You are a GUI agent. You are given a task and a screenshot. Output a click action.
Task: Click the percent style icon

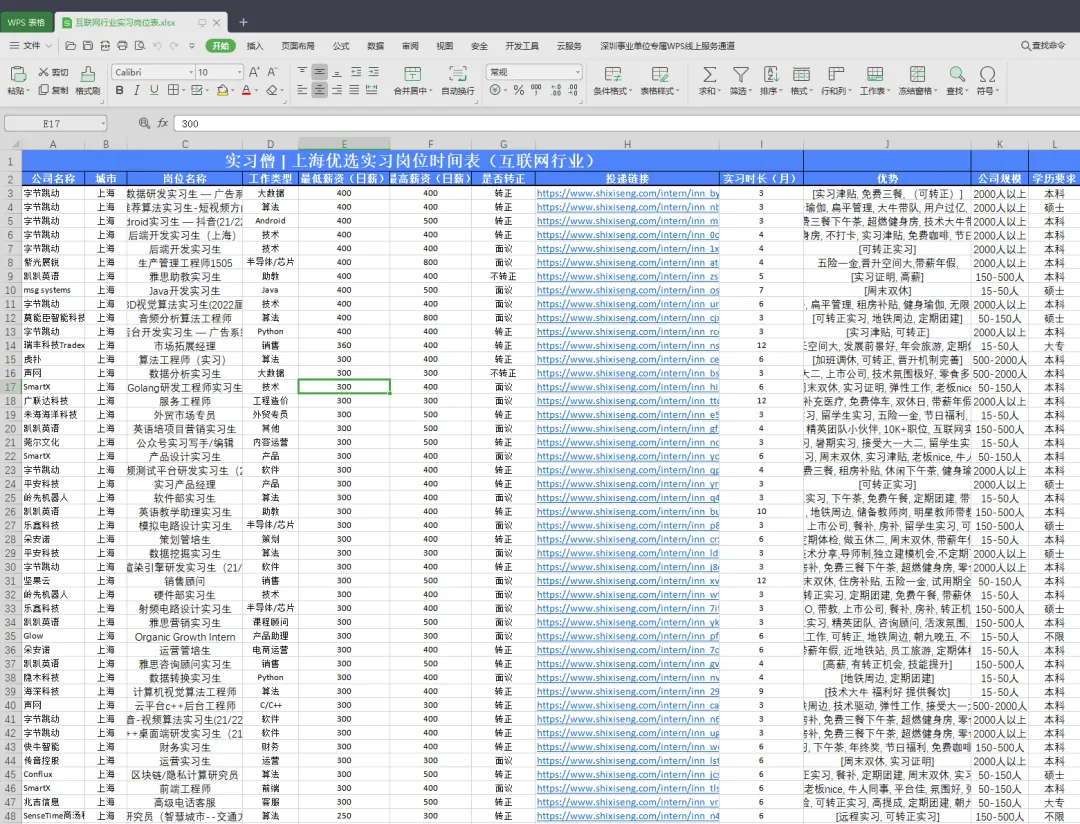(519, 90)
